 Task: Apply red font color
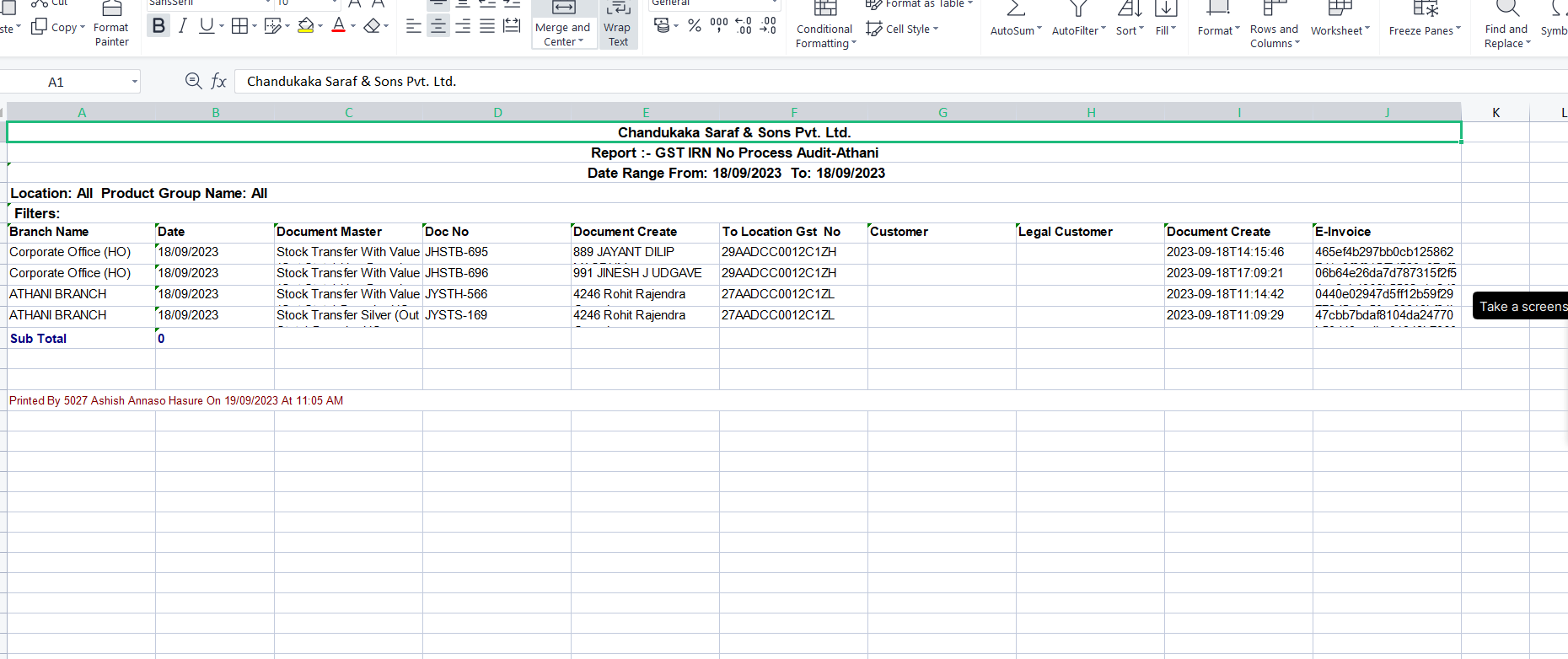[338, 26]
